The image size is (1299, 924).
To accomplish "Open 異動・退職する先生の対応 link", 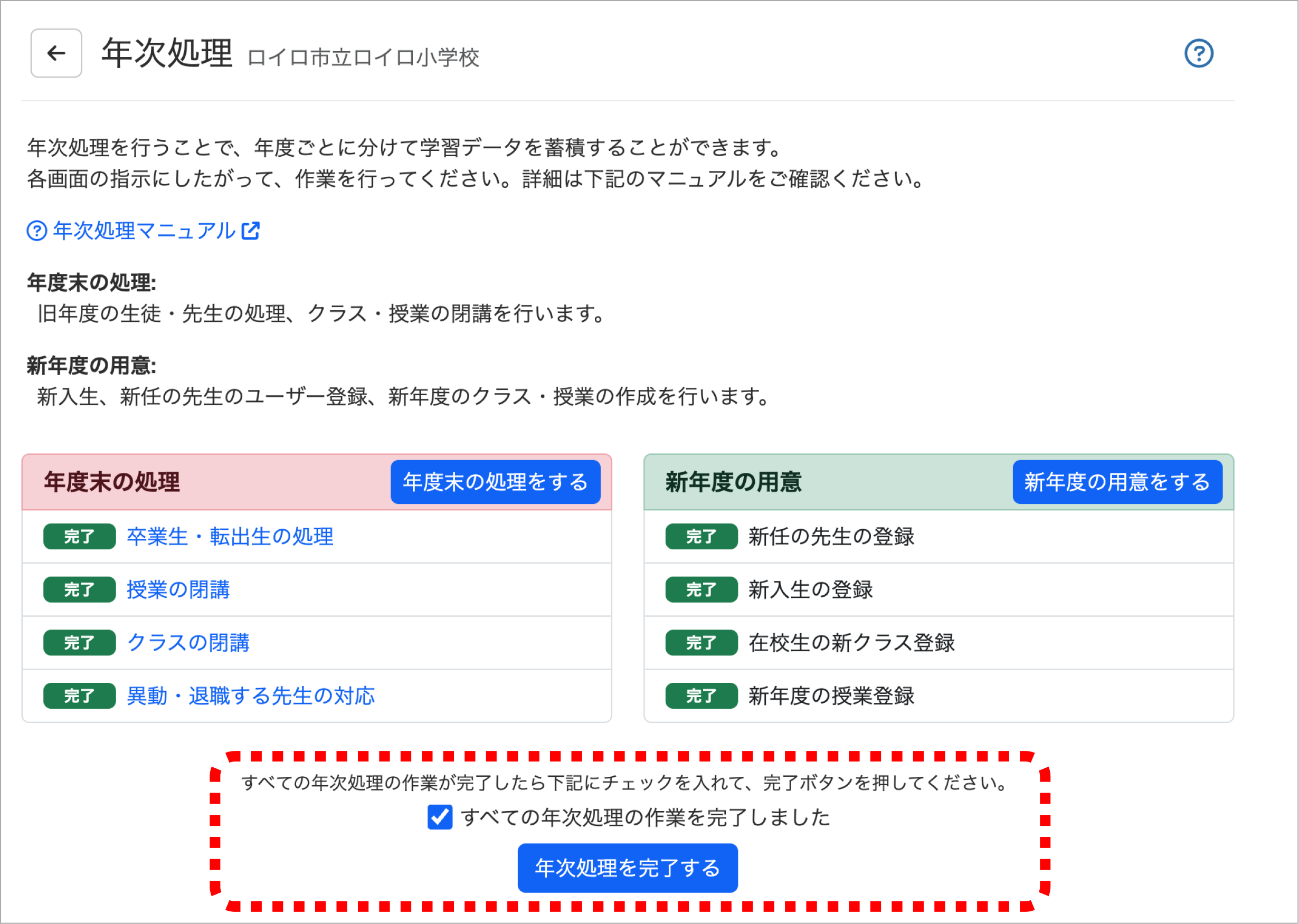I will pos(250,696).
